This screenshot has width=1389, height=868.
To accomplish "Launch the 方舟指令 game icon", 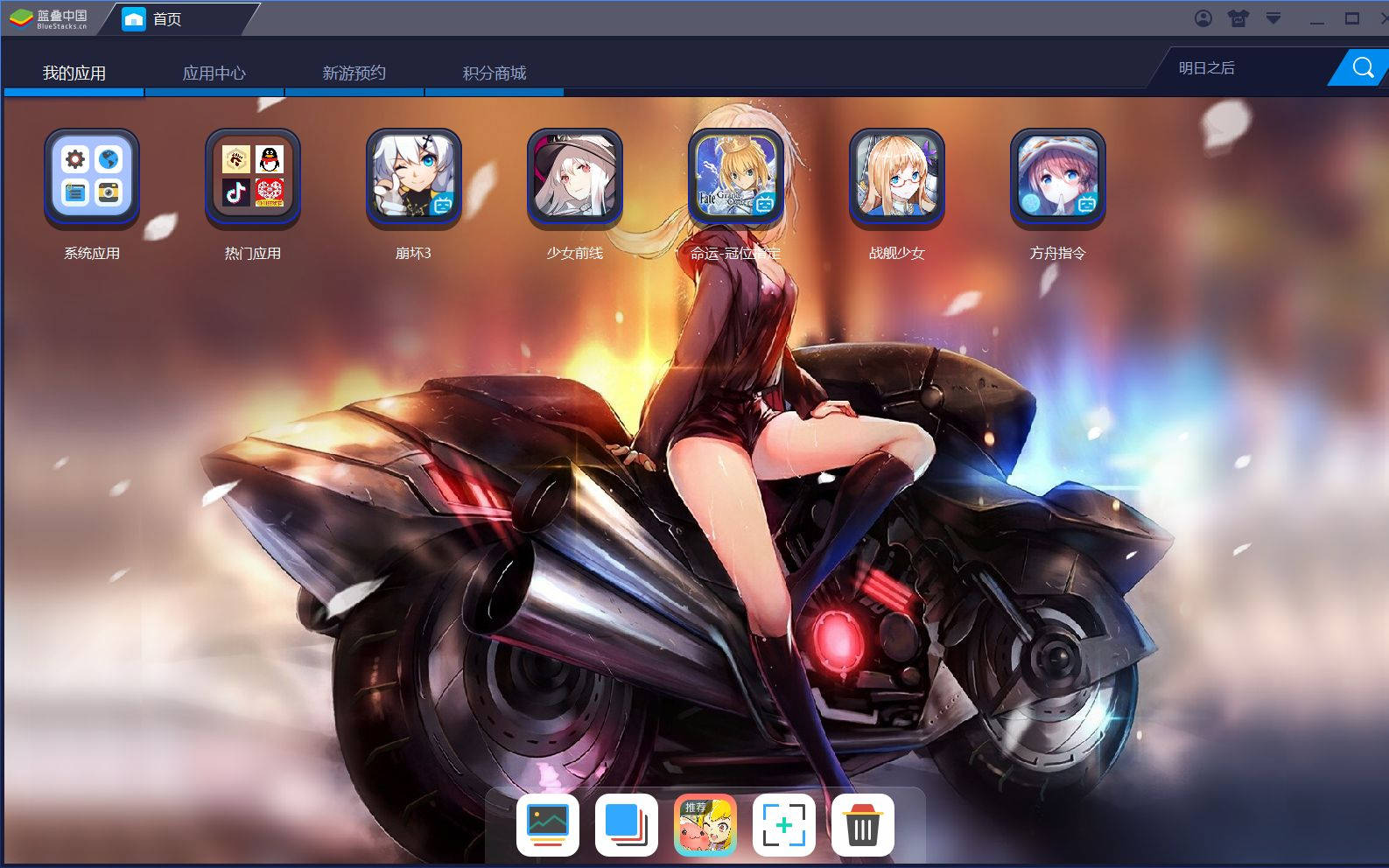I will click(x=1058, y=178).
